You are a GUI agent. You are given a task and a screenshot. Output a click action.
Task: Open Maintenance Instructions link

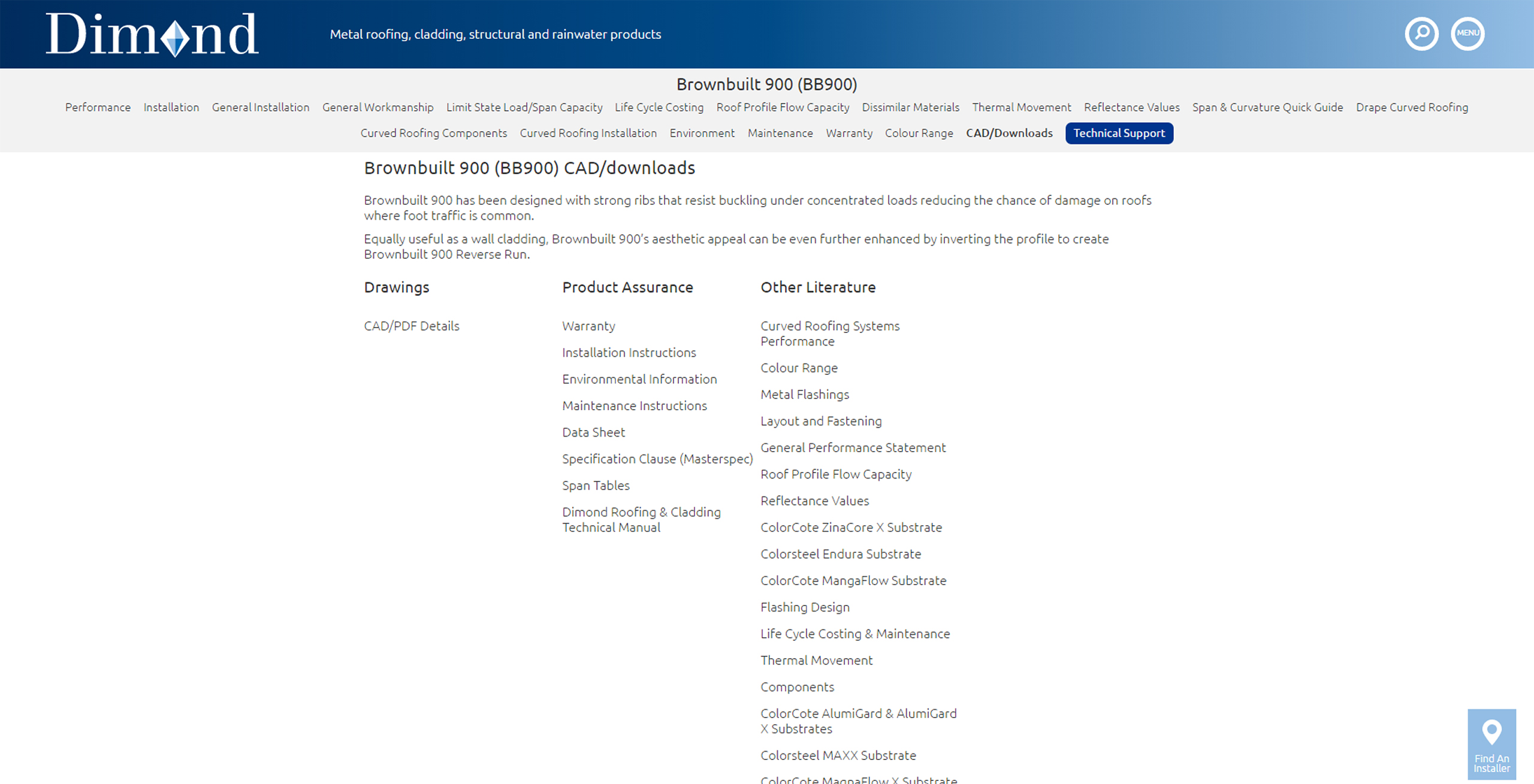(x=635, y=405)
